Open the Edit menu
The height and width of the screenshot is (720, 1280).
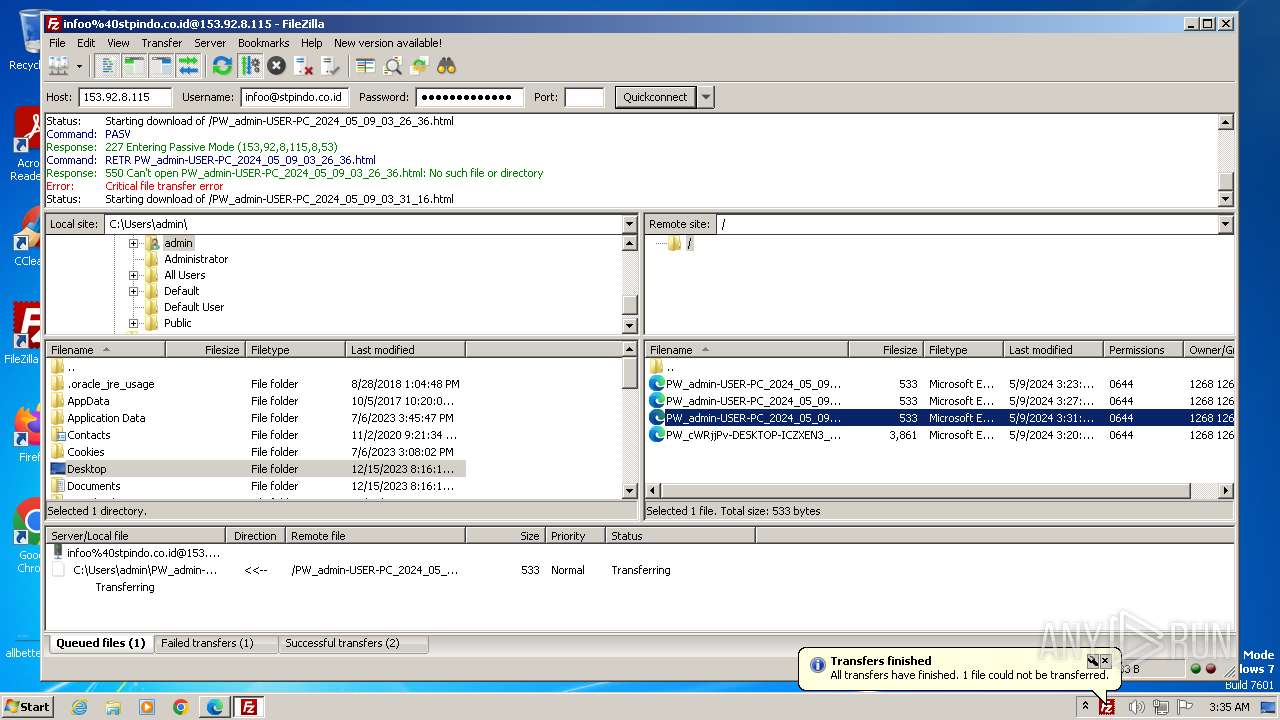(x=86, y=43)
